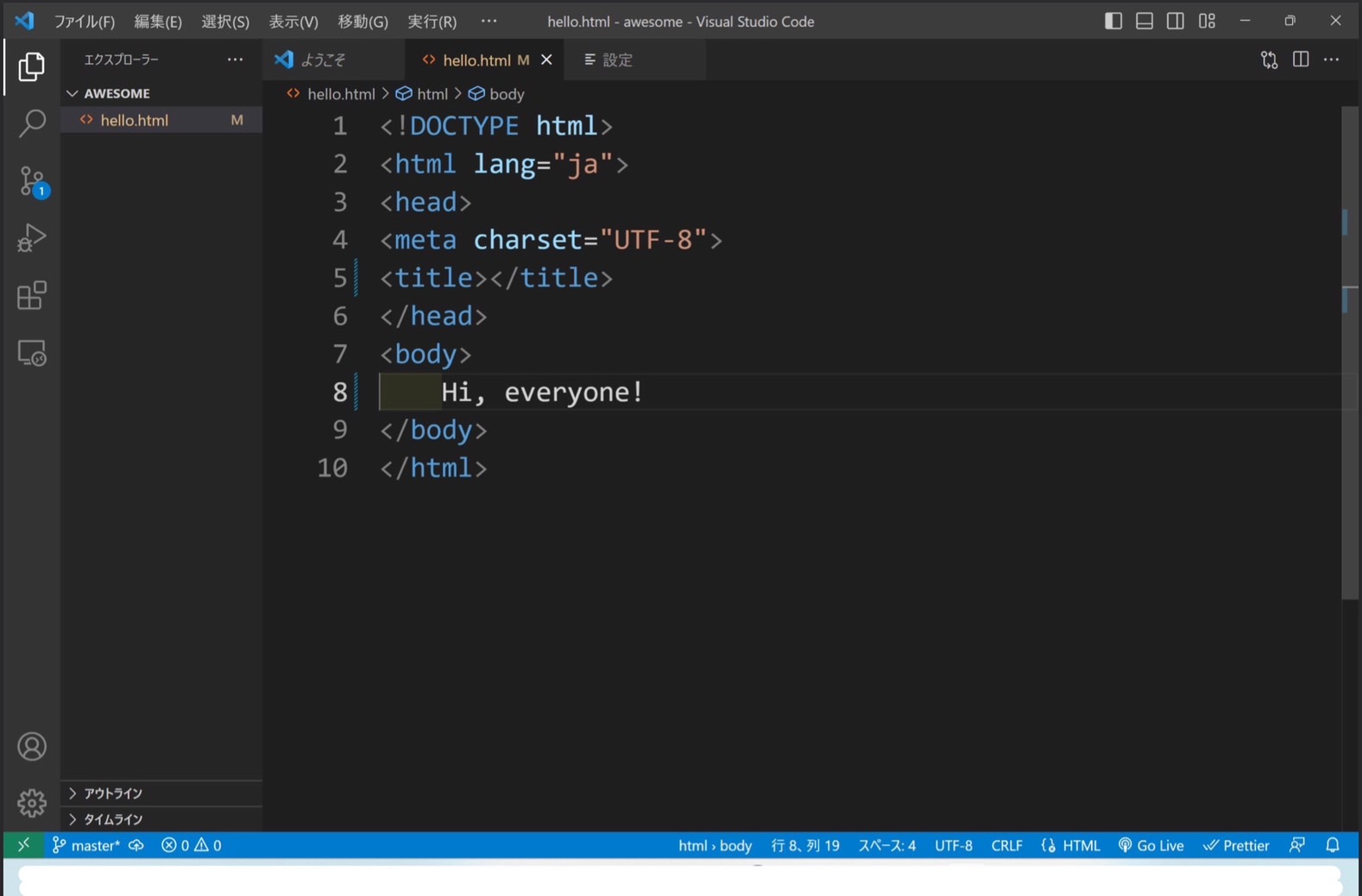
Task: Click the Go Live button in status bar
Action: tap(1151, 845)
